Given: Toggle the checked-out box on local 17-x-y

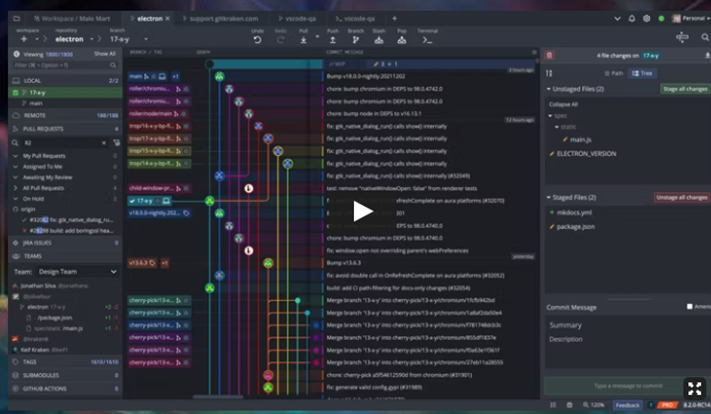Looking at the screenshot, I should (x=15, y=93).
